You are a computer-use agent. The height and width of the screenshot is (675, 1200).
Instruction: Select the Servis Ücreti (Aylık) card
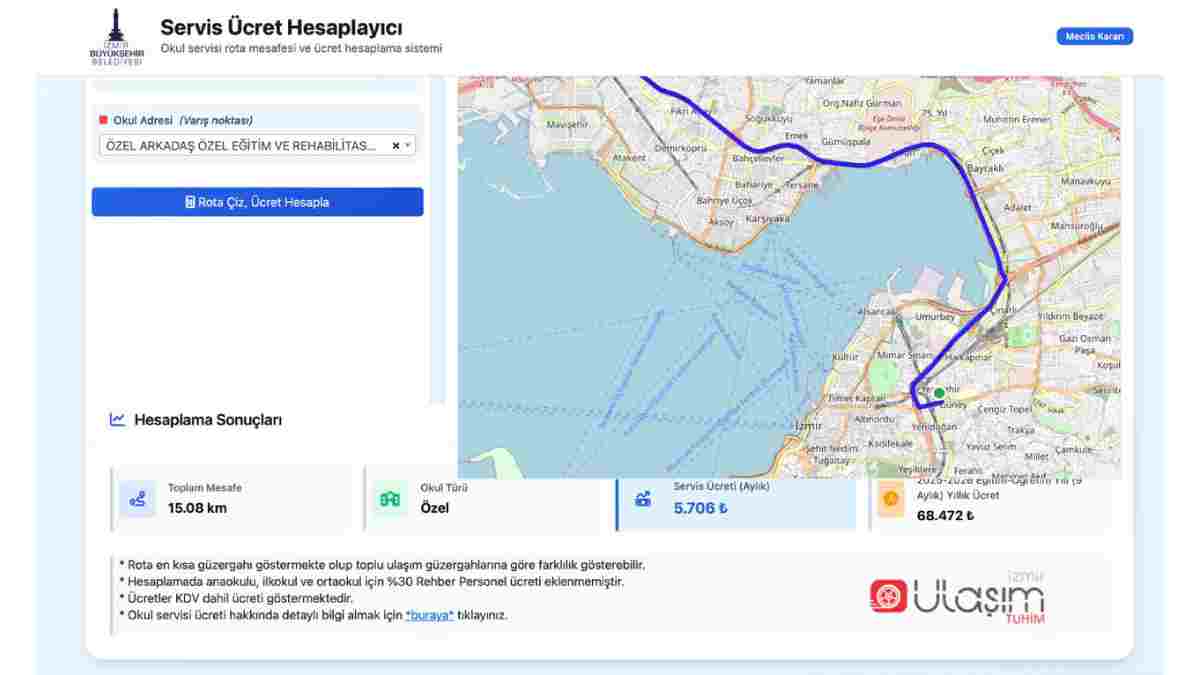tap(737, 500)
